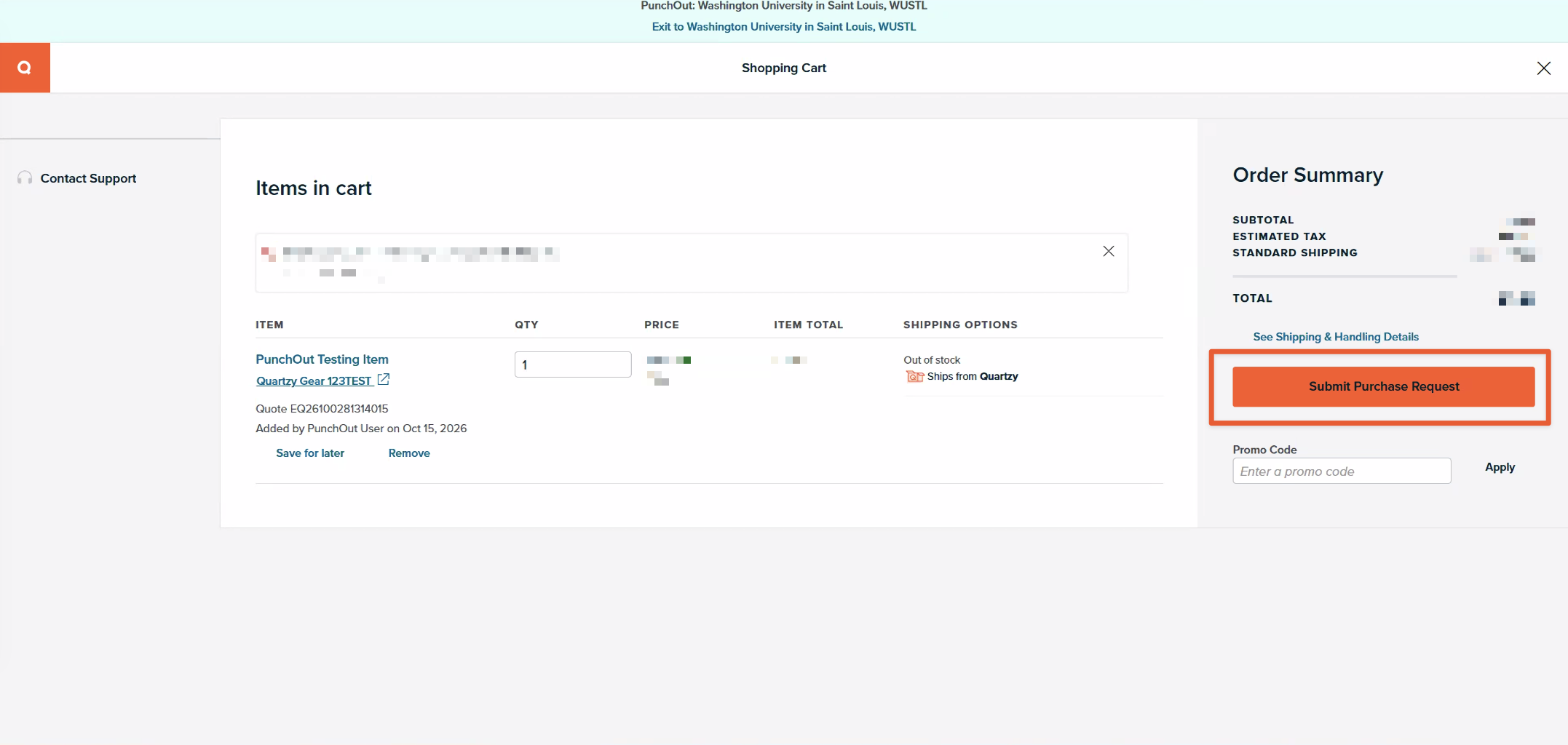Viewport: 1568px width, 745px height.
Task: Exit to Washington University in Saint Louis
Action: tap(784, 27)
